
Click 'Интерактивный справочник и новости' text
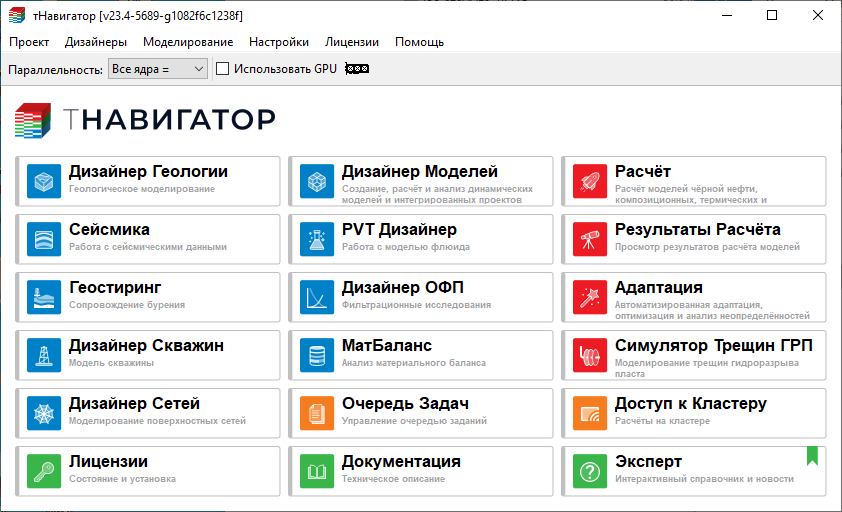point(704,479)
